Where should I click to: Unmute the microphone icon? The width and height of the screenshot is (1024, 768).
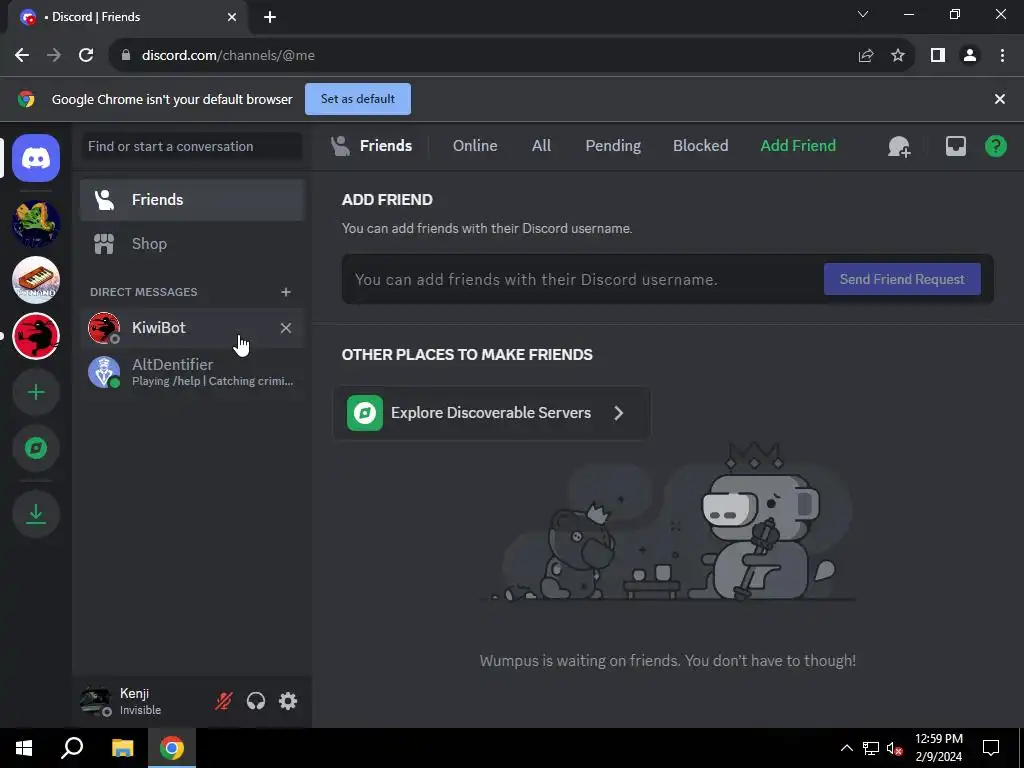click(x=223, y=701)
